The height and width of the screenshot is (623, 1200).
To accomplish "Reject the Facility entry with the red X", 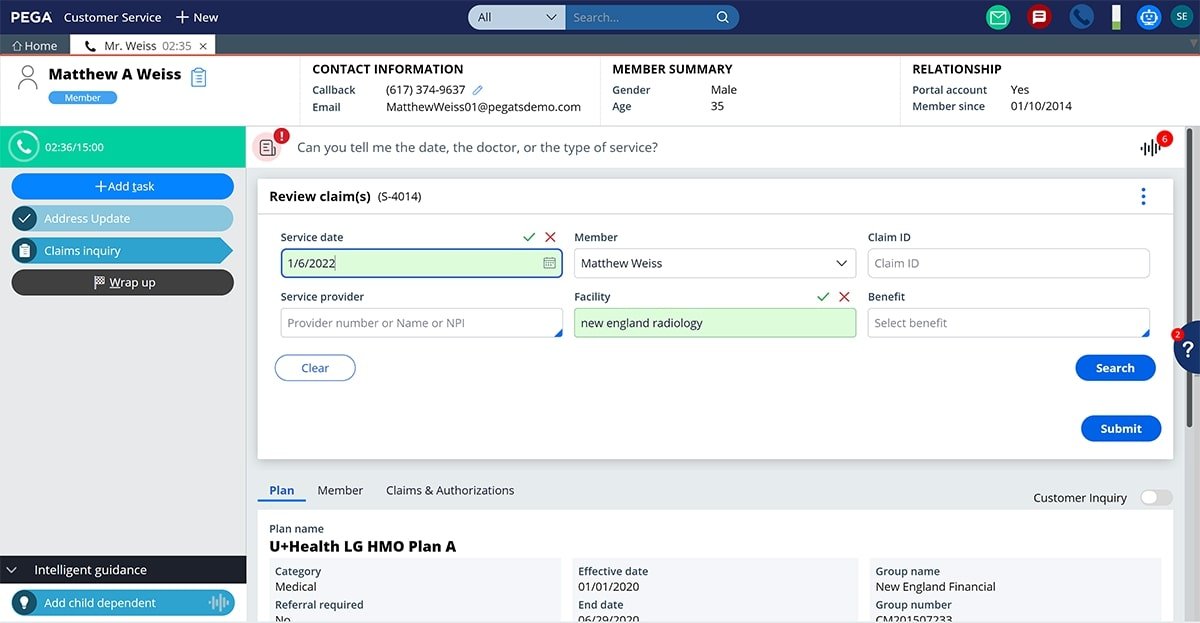I will (x=847, y=296).
